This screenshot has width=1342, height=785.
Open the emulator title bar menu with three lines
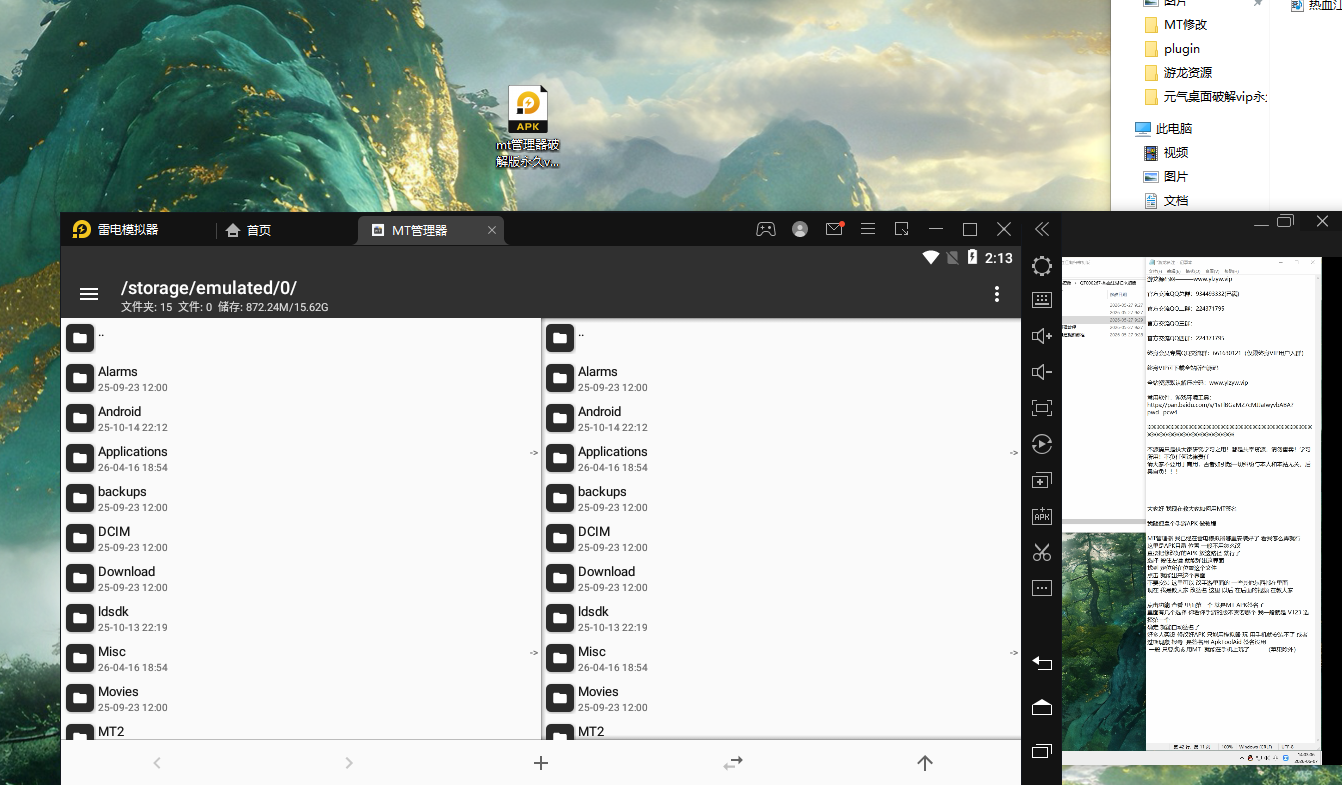coord(868,229)
